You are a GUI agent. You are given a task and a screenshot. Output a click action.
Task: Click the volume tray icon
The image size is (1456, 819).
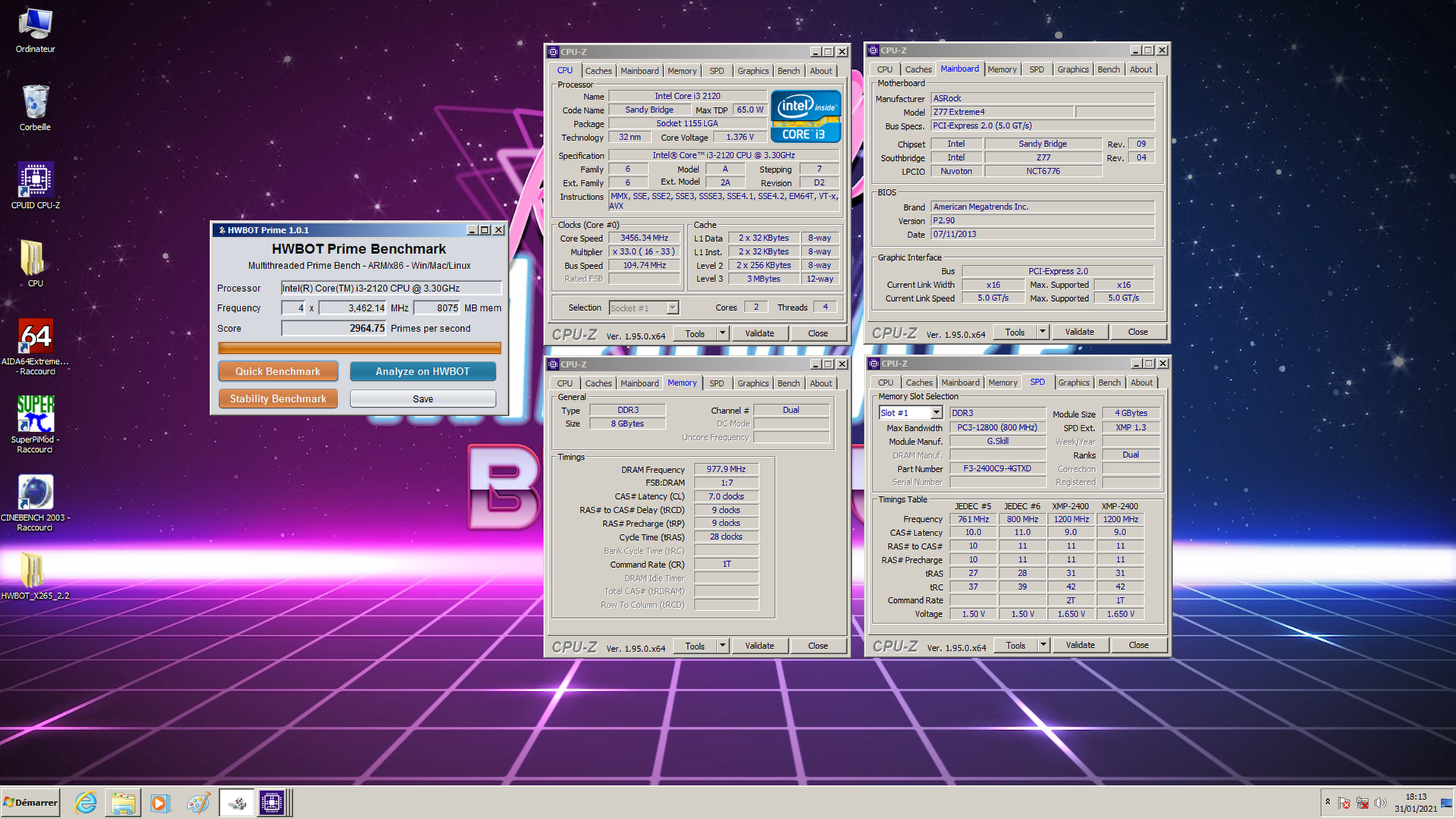[1380, 802]
